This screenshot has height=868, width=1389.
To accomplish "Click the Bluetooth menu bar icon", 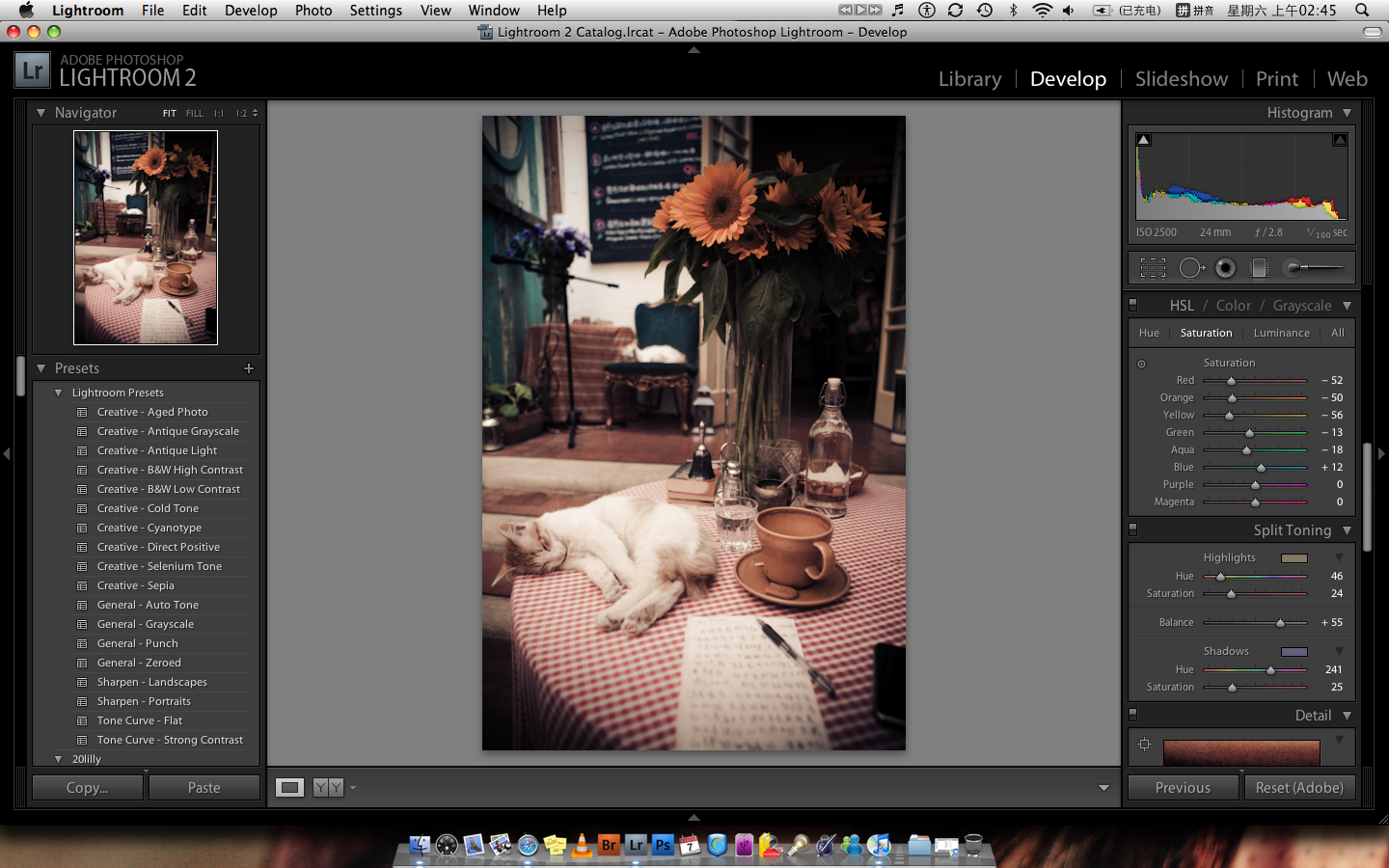I will pos(1013,10).
